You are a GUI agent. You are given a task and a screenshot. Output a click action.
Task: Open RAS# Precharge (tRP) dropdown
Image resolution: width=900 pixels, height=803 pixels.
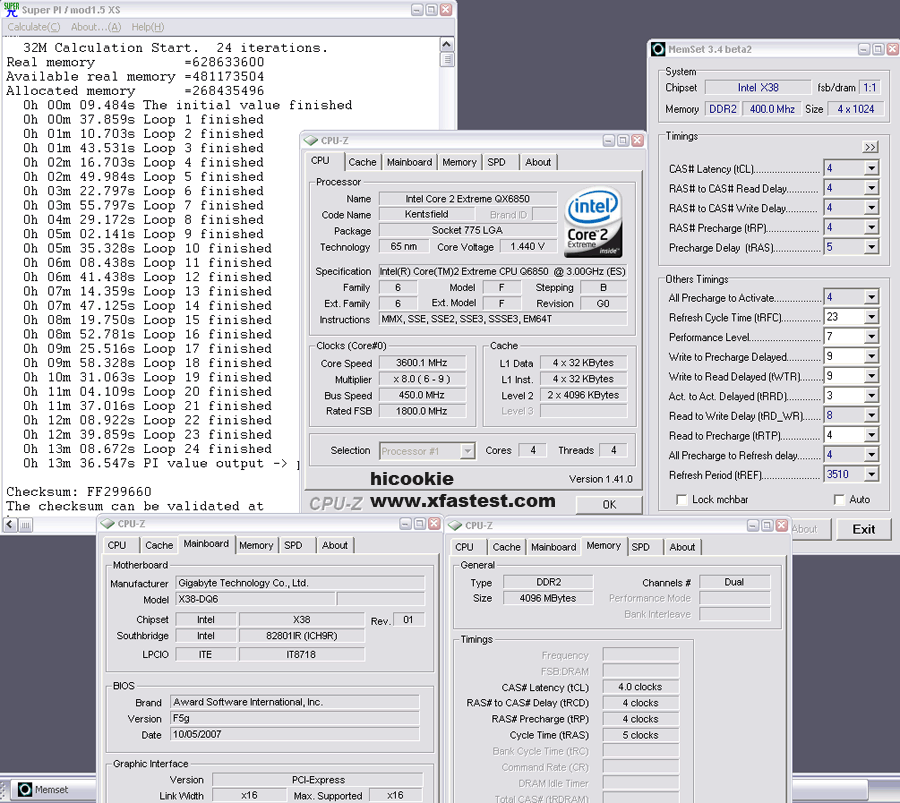[871, 227]
